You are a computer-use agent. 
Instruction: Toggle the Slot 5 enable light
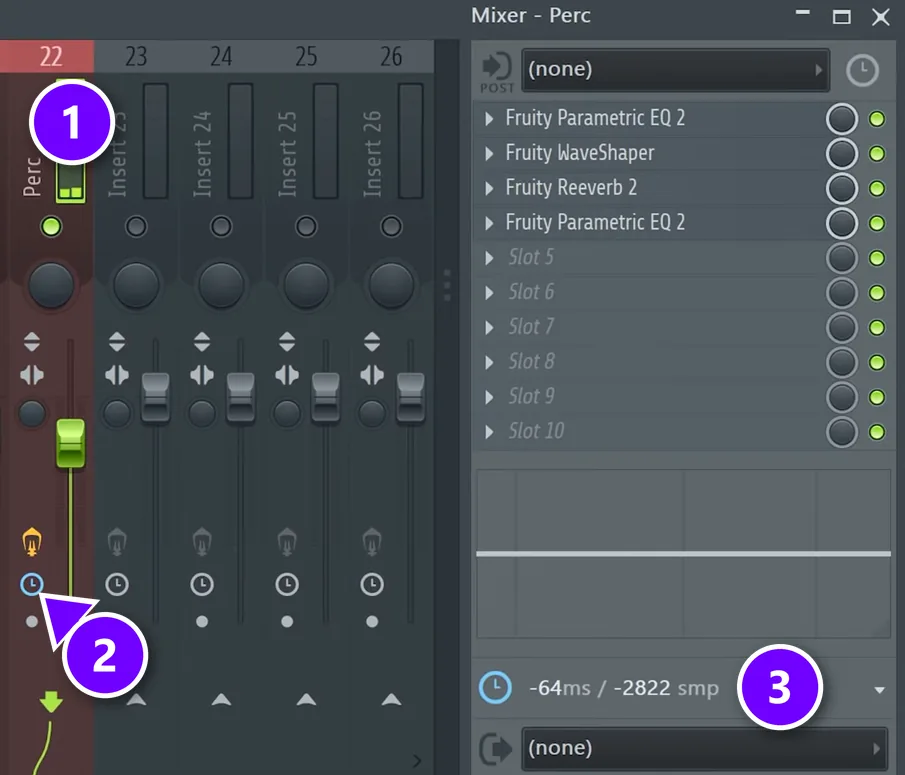coord(877,258)
